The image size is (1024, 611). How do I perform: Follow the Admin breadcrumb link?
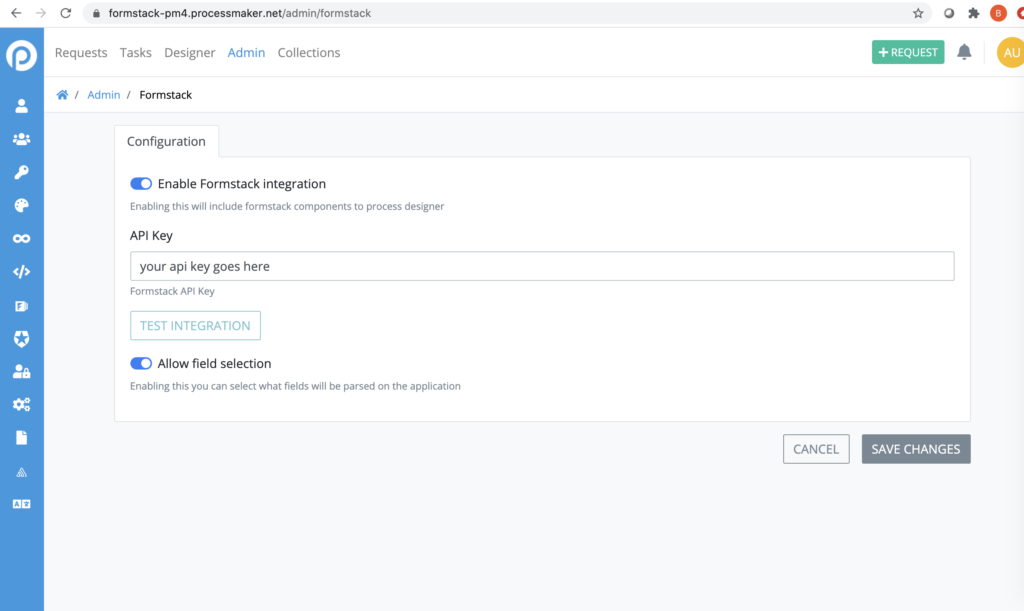click(x=104, y=95)
